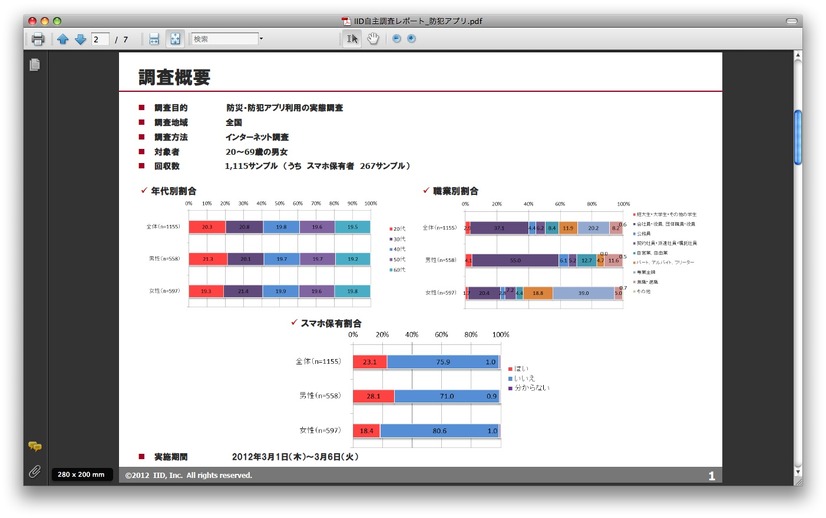Go to the next page with the down arrow
This screenshot has width=826, height=518.
[80, 39]
